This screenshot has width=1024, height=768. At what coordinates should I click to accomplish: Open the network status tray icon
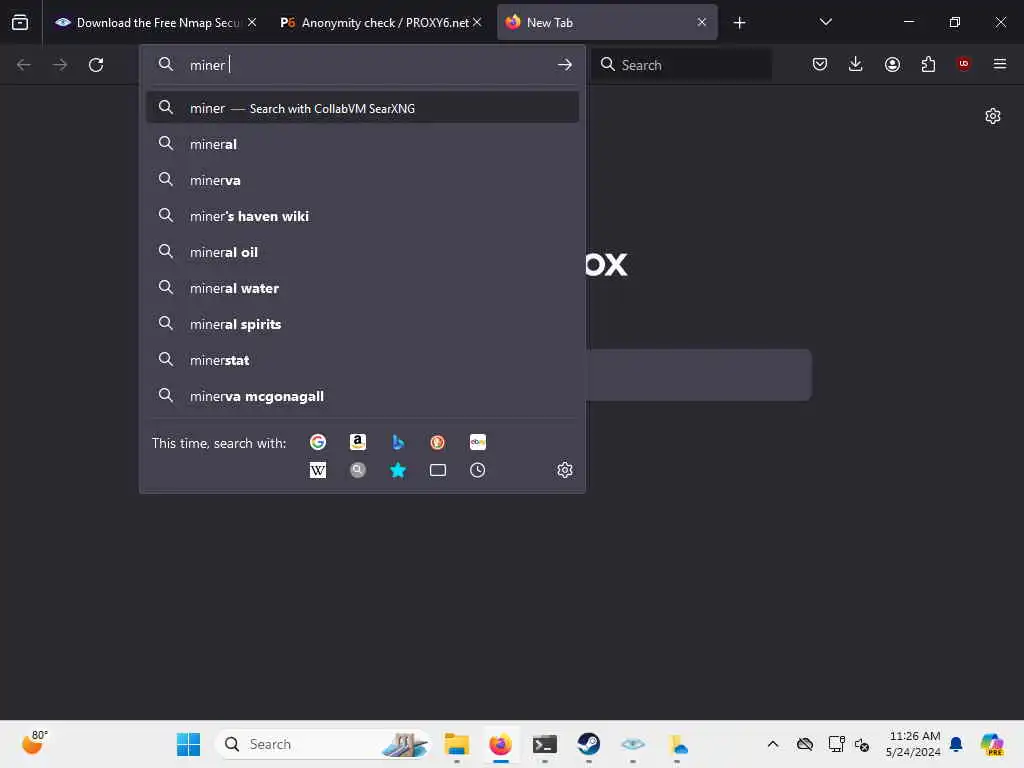[x=836, y=744]
